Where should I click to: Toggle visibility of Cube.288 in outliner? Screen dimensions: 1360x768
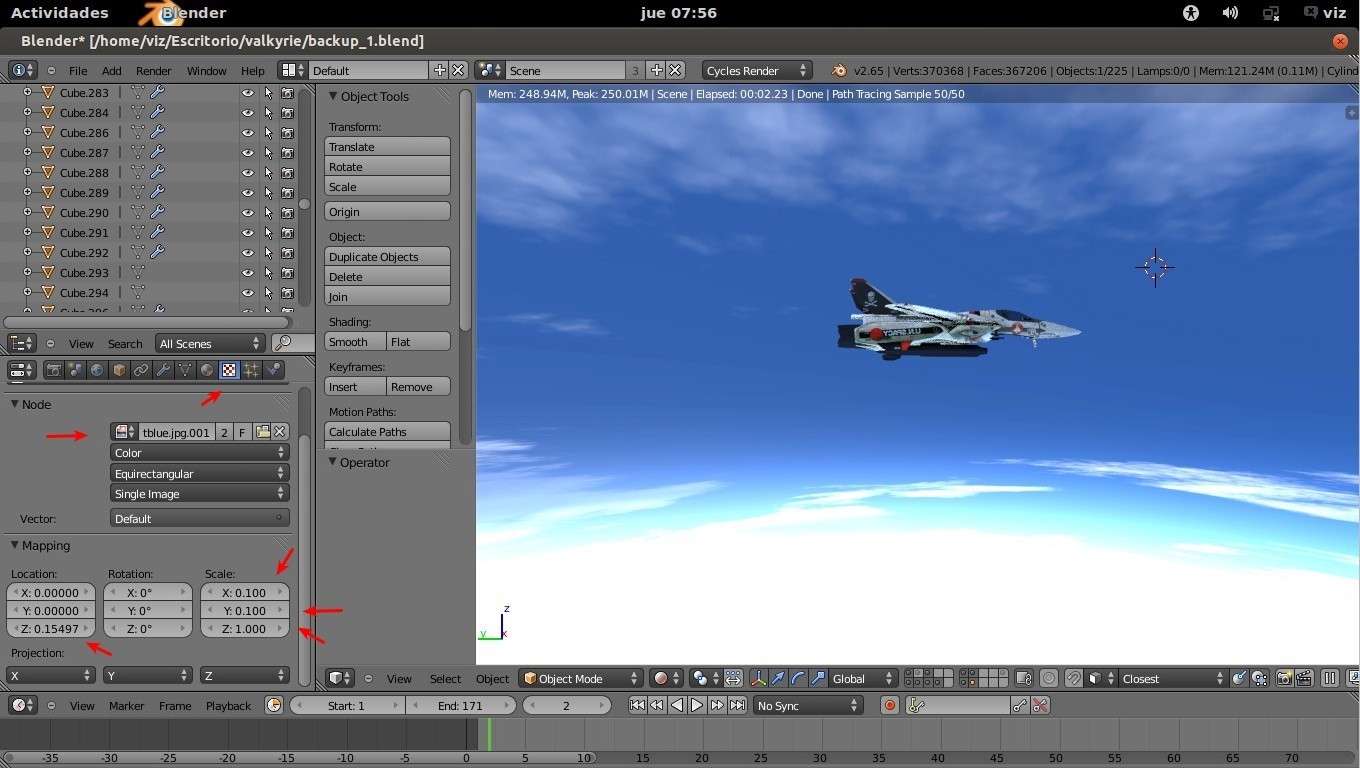click(248, 172)
